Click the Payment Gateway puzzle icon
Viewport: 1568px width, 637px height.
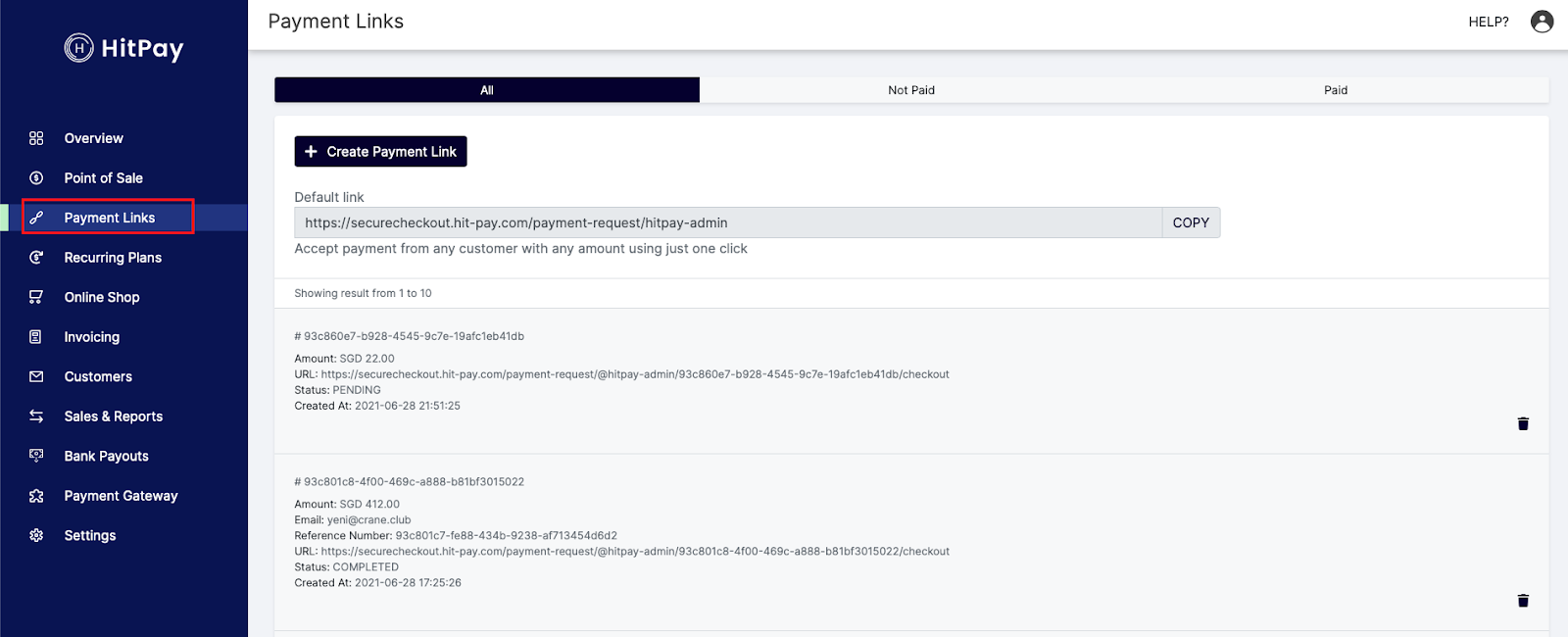pyautogui.click(x=36, y=496)
